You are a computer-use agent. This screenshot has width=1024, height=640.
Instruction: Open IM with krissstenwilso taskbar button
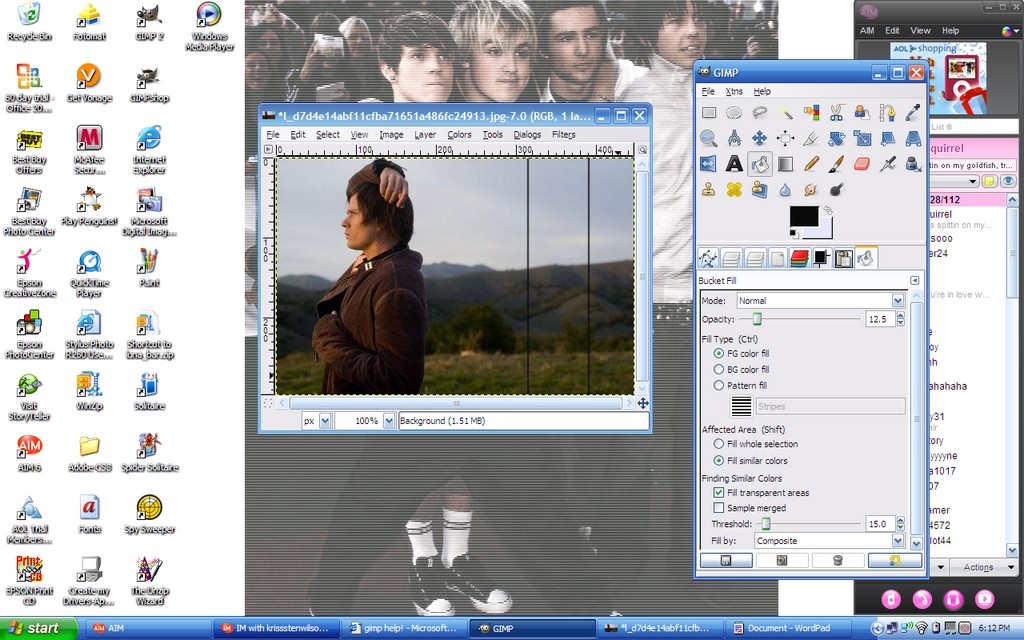(x=278, y=628)
